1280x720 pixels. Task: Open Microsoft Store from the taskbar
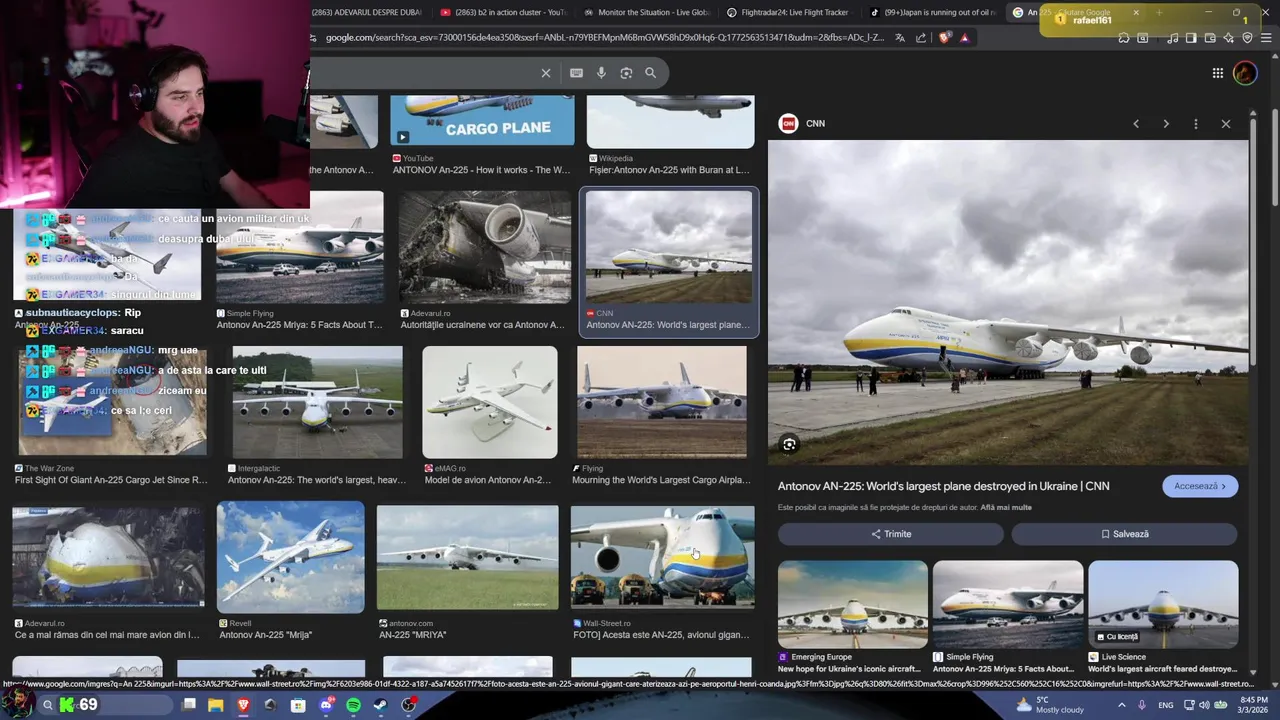click(298, 705)
